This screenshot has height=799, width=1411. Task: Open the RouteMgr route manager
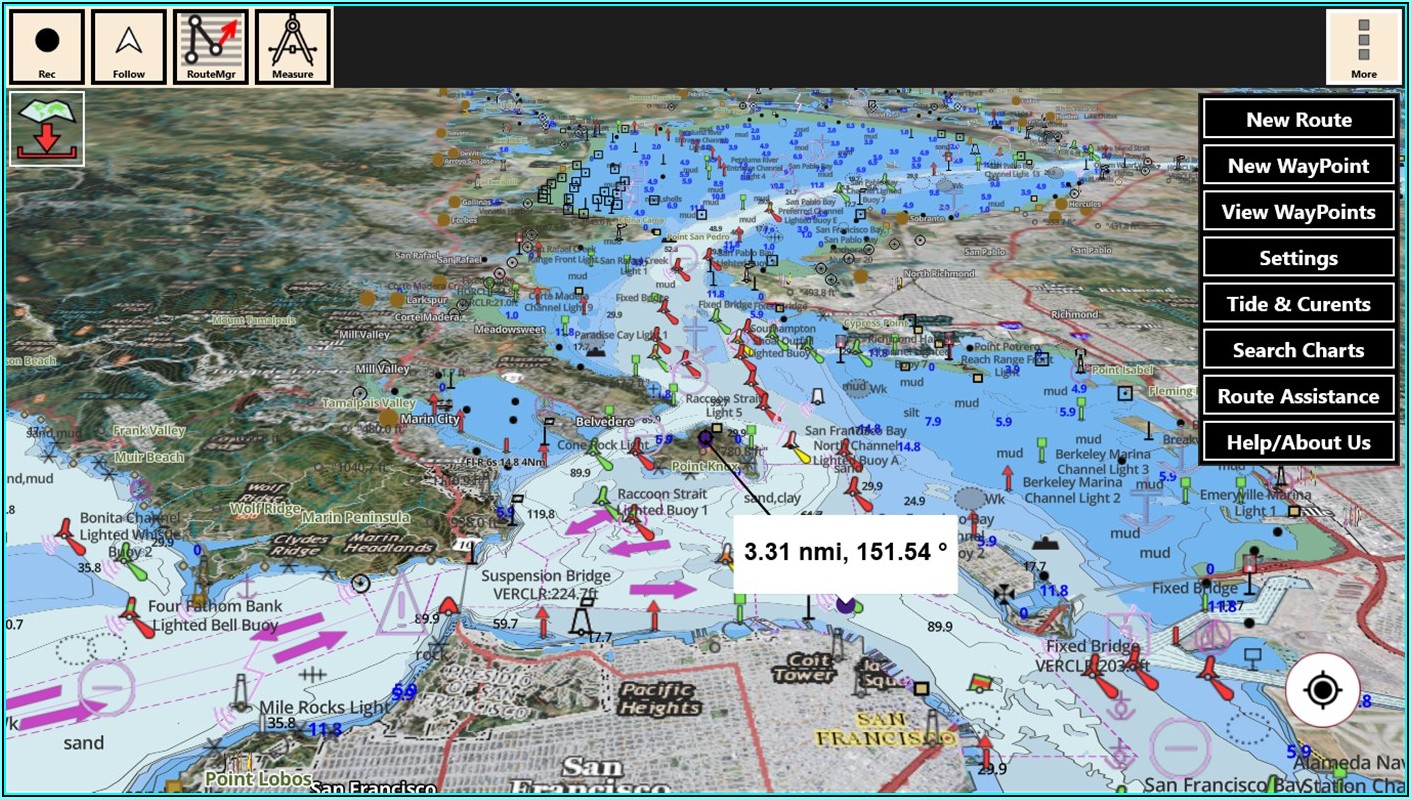(211, 47)
